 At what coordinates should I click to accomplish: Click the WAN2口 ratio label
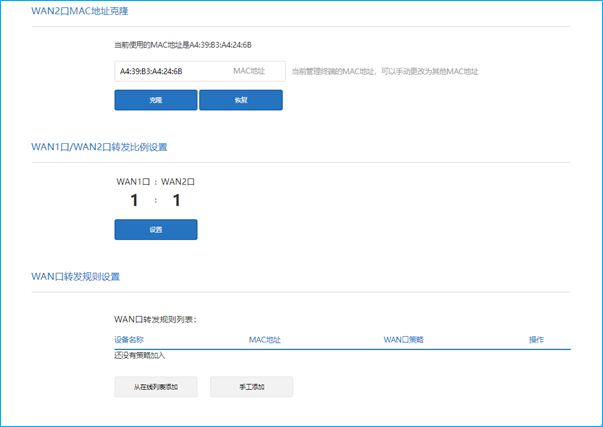178,182
